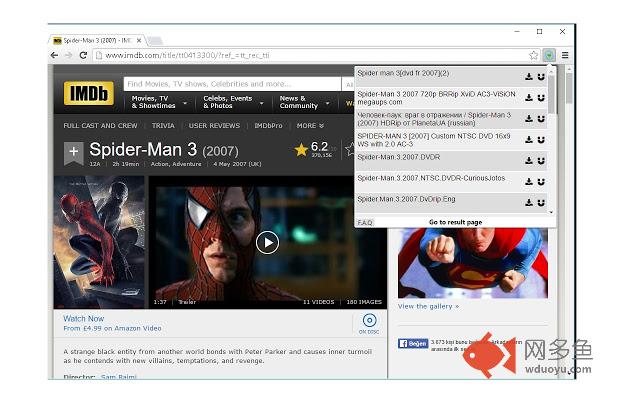Click scroll-up arrow in torrent results popup
Image resolution: width=640 pixels, height=400 pixels.
[551, 71]
